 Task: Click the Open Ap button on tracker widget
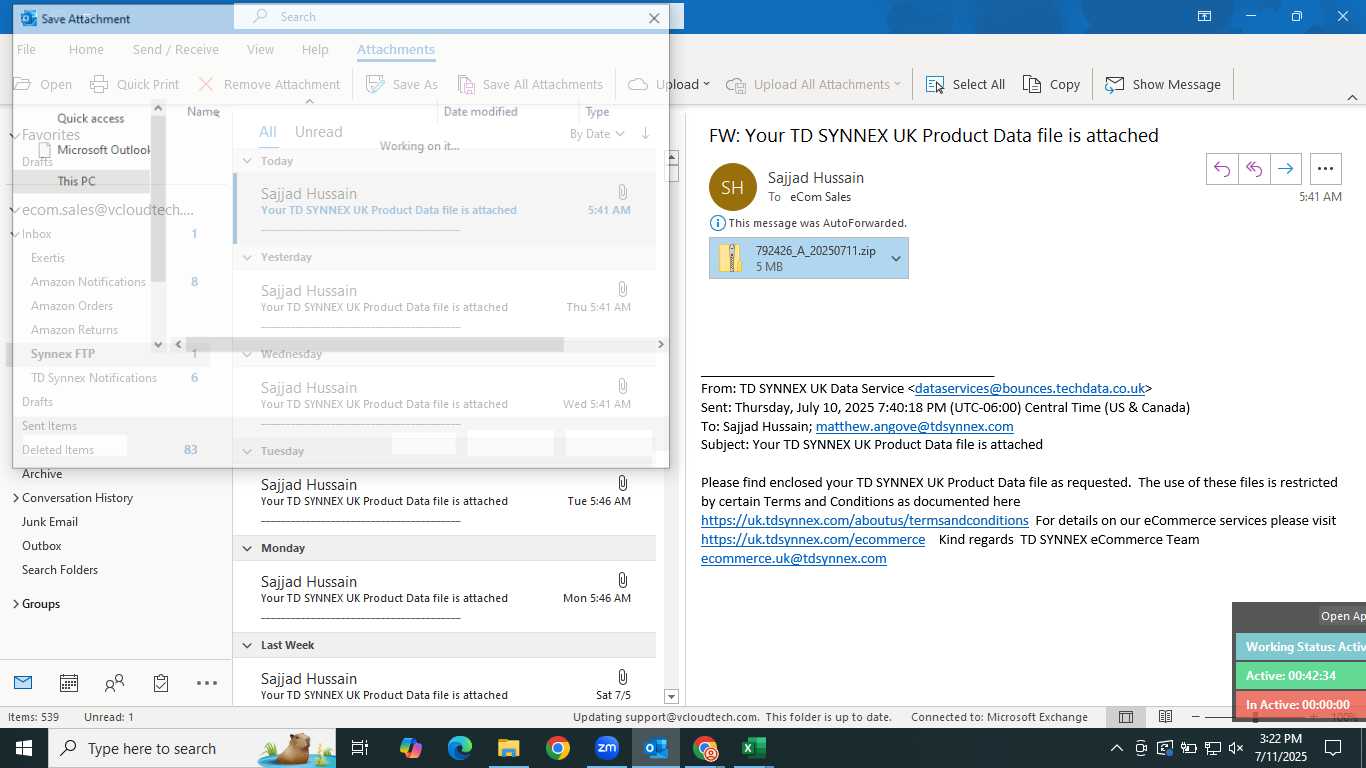click(x=1341, y=616)
